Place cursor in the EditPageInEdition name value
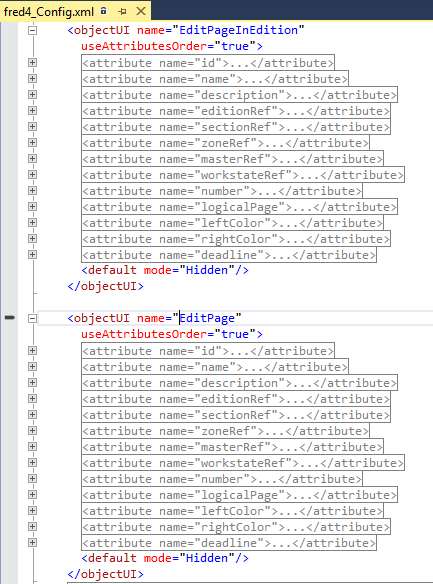 click(x=238, y=30)
